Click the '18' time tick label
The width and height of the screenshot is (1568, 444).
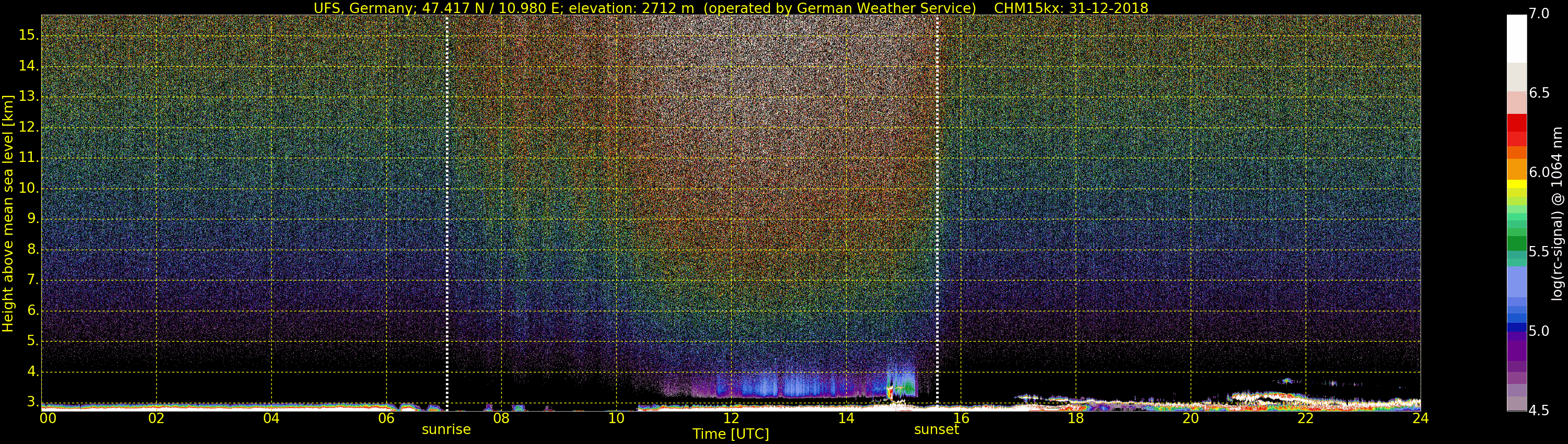[1076, 418]
